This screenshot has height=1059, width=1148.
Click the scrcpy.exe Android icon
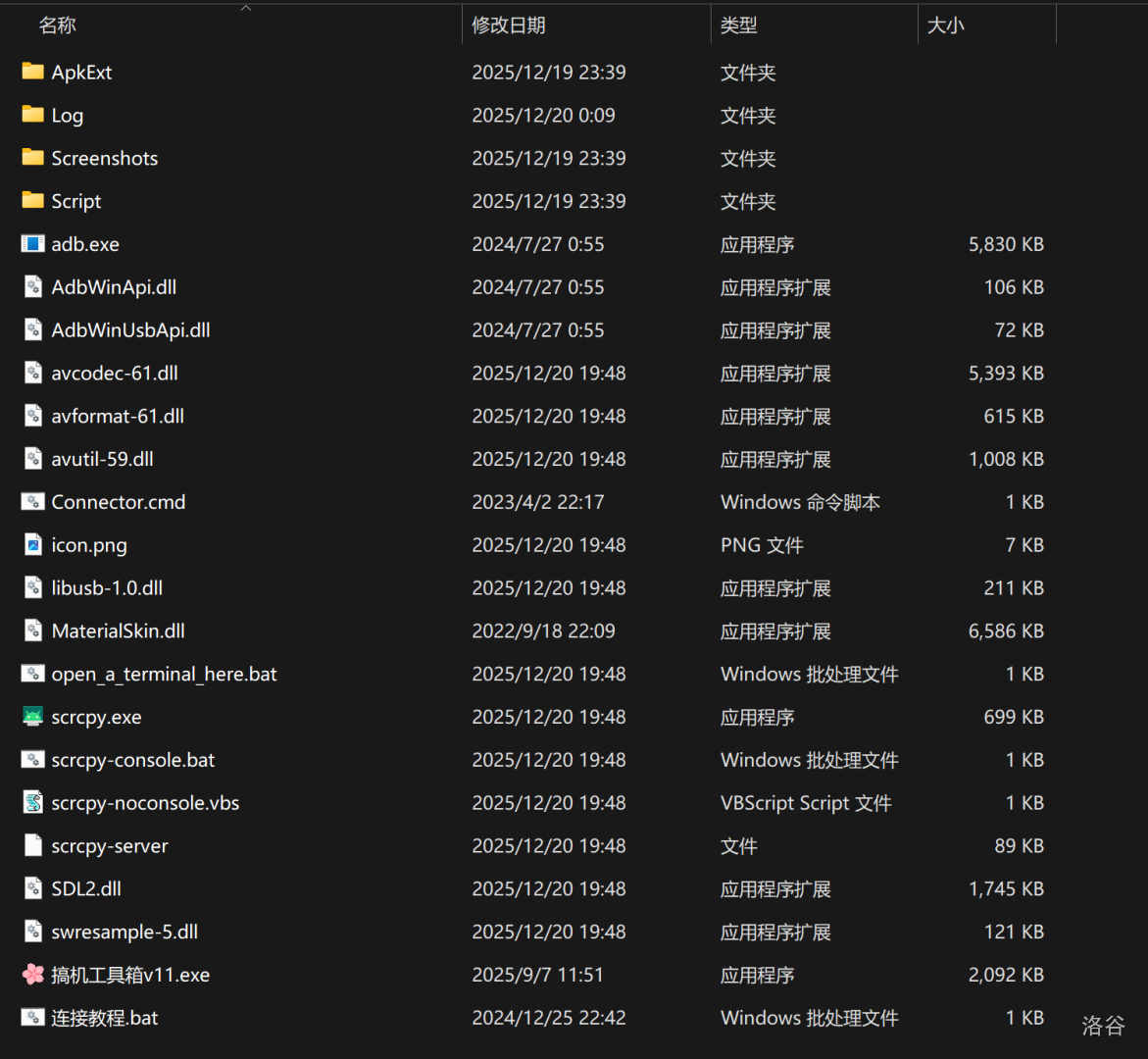tap(33, 717)
